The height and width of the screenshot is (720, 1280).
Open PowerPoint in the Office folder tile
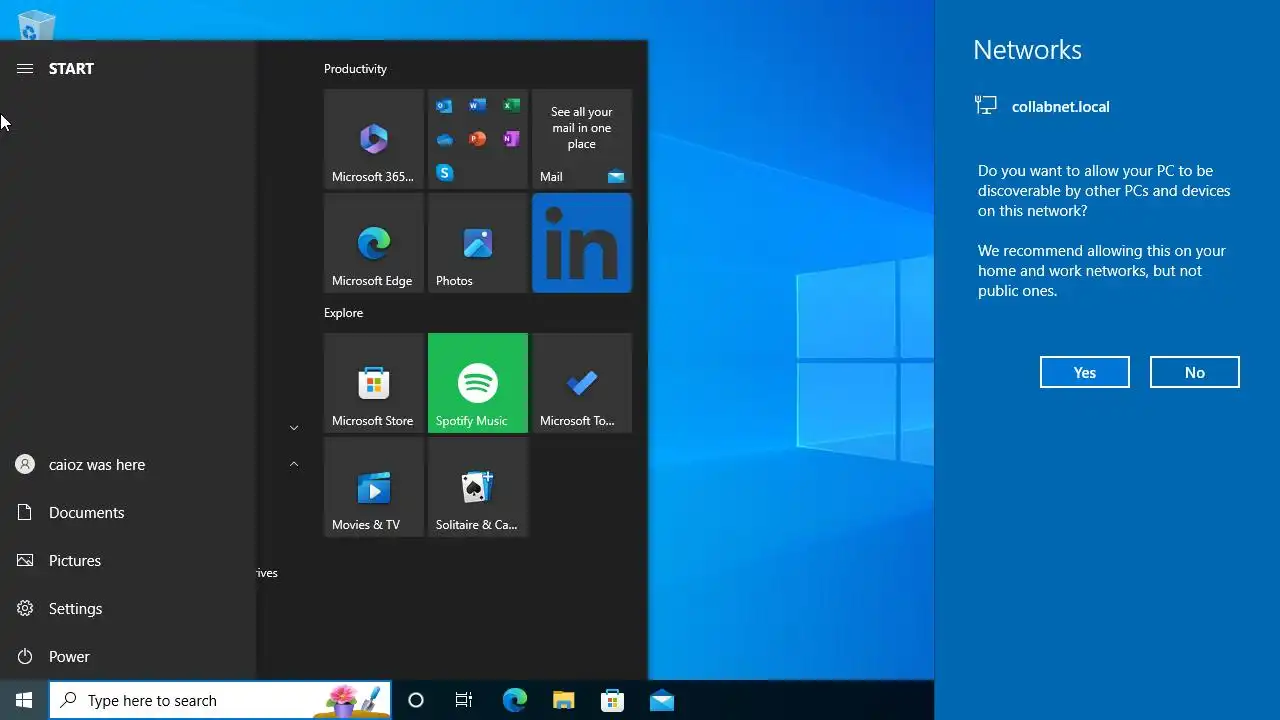(x=478, y=139)
